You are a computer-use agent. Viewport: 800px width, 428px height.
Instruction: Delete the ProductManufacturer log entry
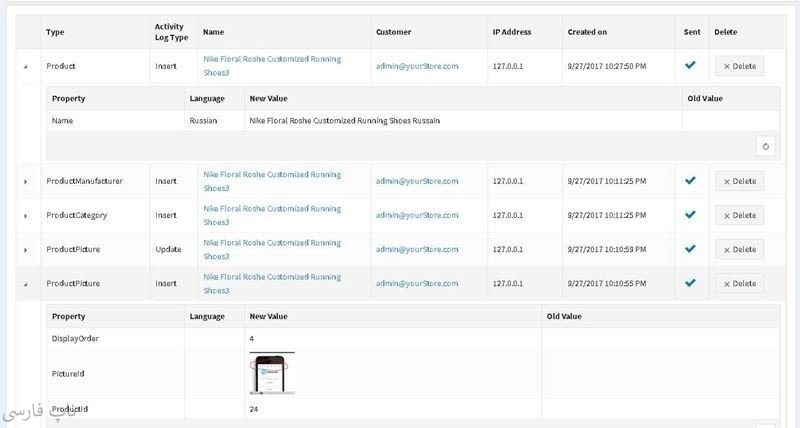click(739, 181)
